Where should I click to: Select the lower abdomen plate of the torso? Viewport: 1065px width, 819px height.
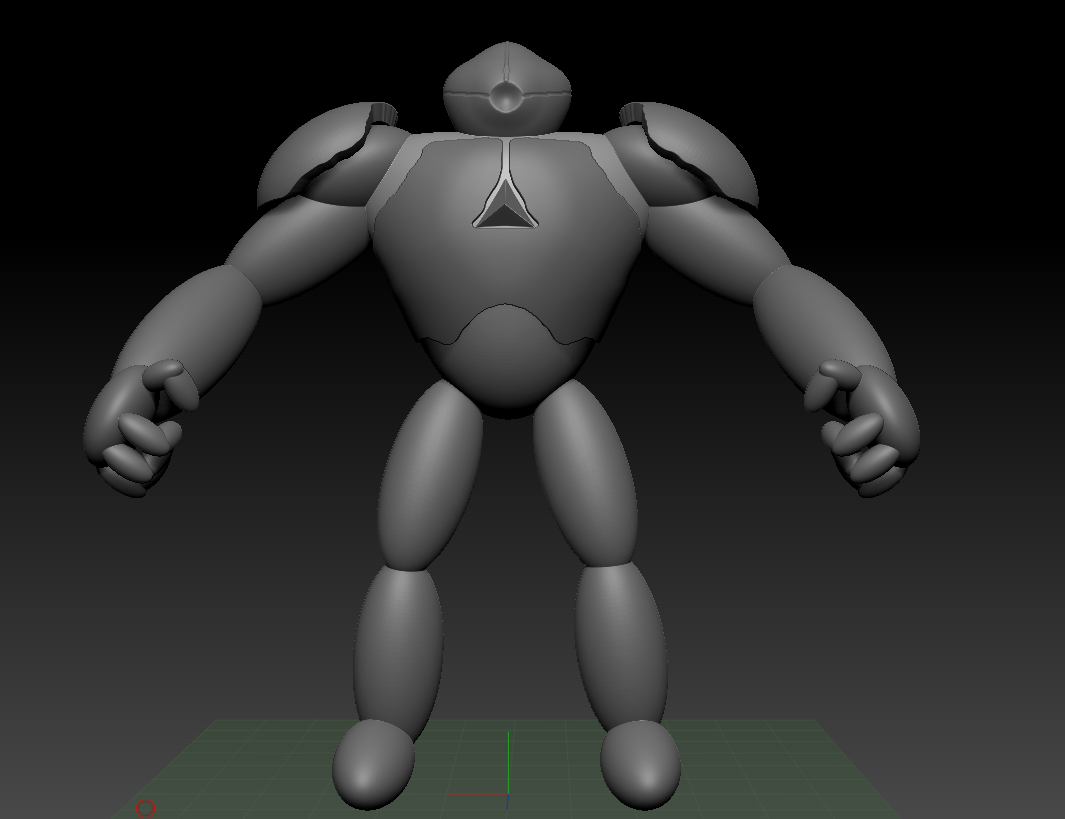pos(507,359)
